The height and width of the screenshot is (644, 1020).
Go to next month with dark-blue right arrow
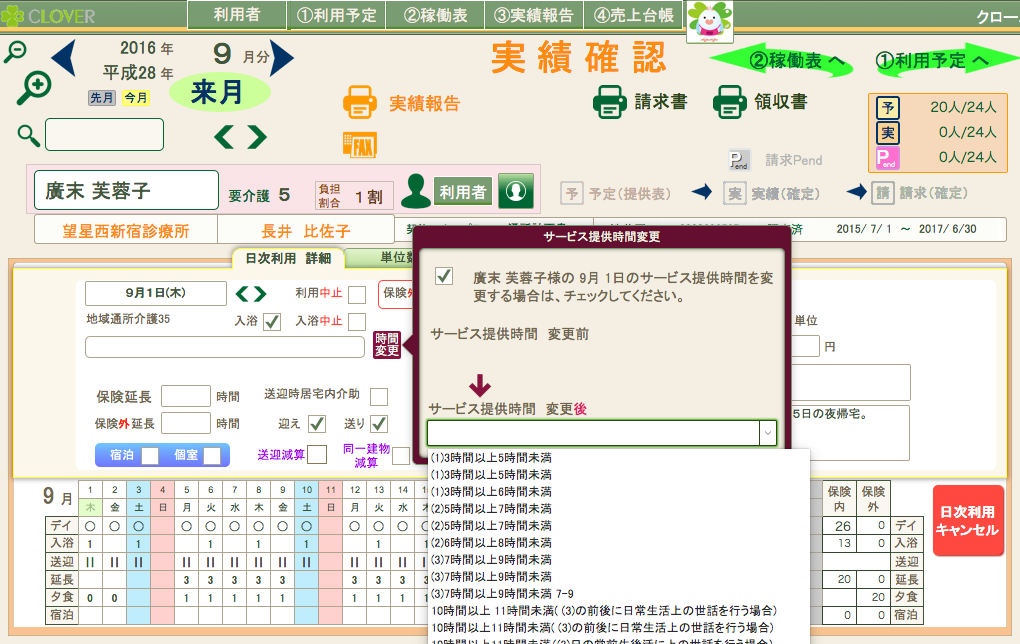click(x=282, y=57)
